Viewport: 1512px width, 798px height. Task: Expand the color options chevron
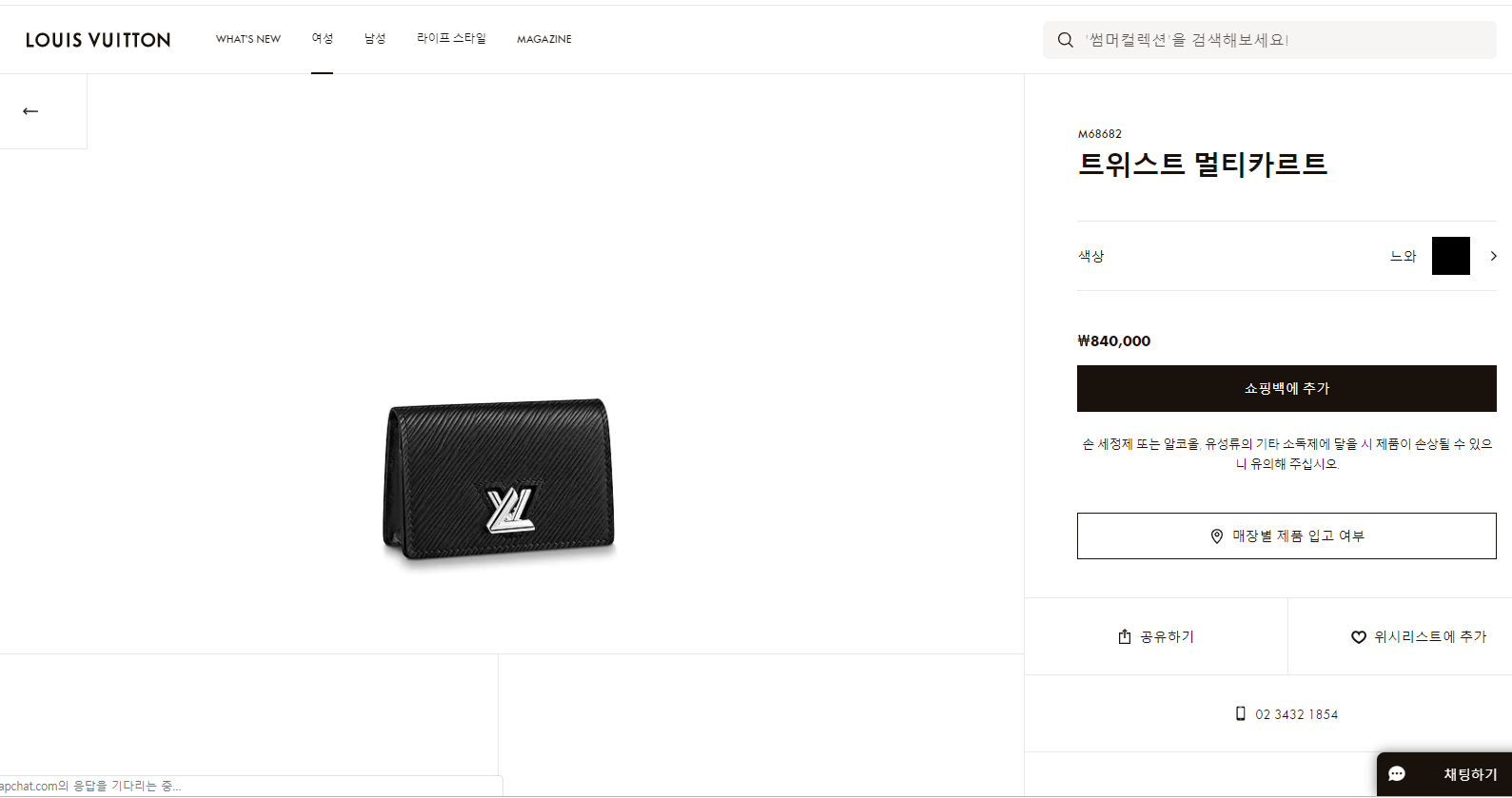[1493, 256]
